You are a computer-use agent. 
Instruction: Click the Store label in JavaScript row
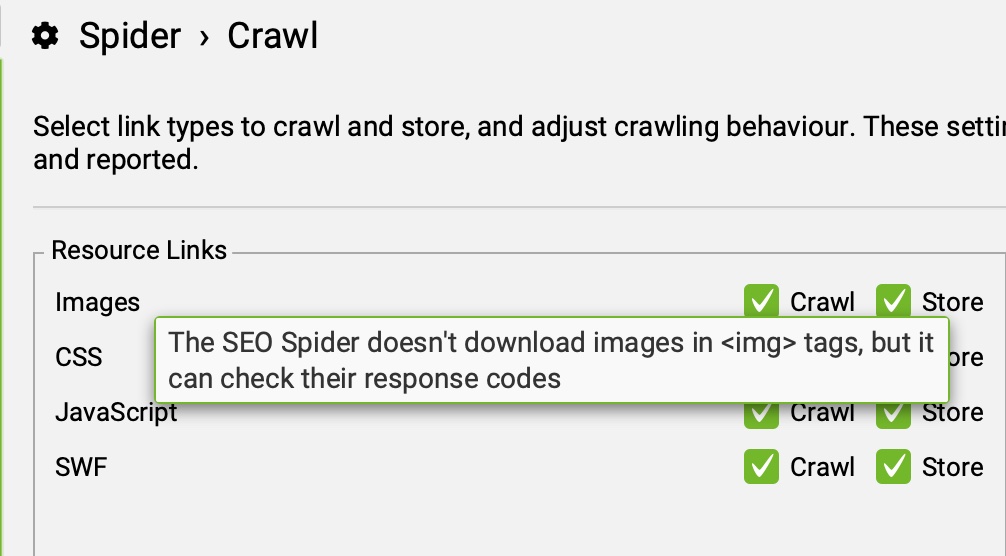(x=952, y=414)
